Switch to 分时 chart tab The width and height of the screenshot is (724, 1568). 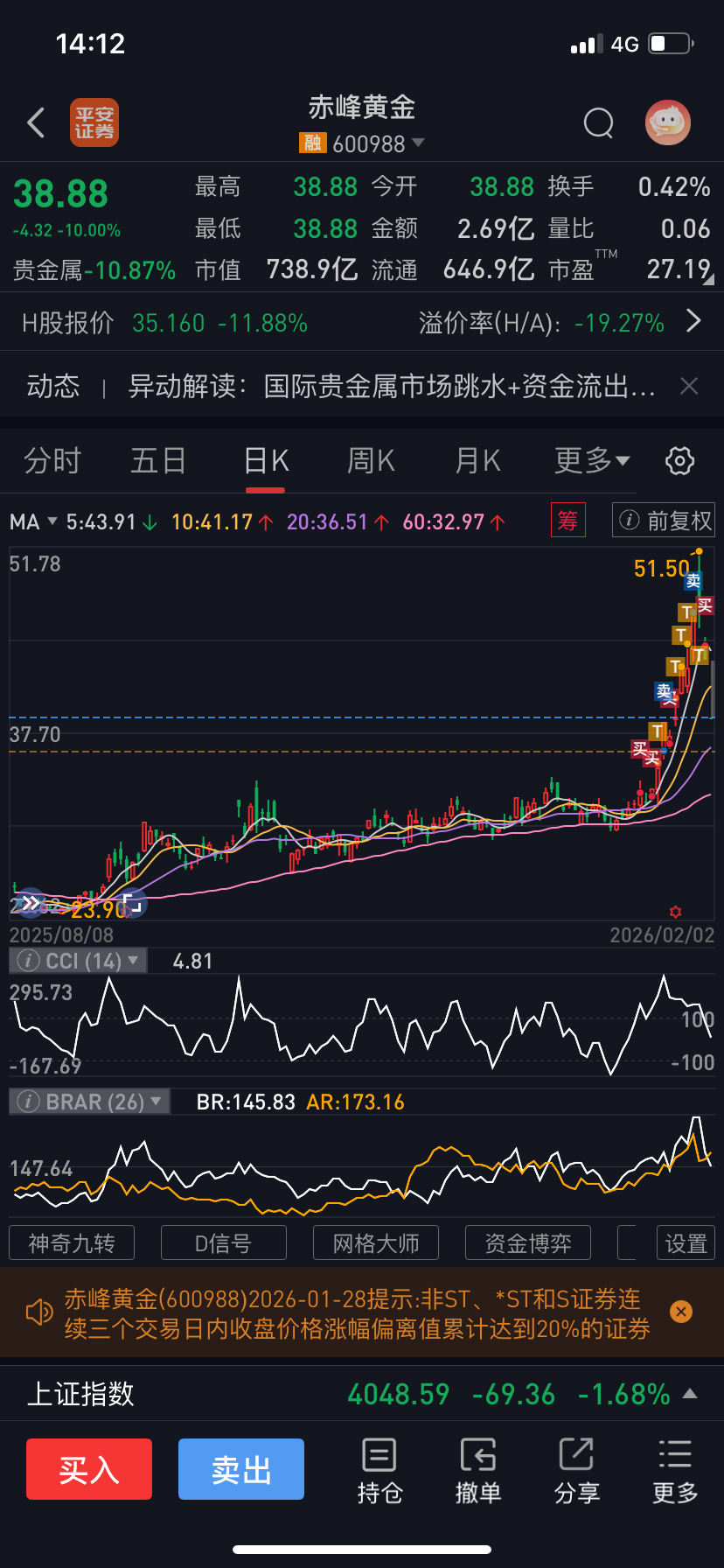52,460
